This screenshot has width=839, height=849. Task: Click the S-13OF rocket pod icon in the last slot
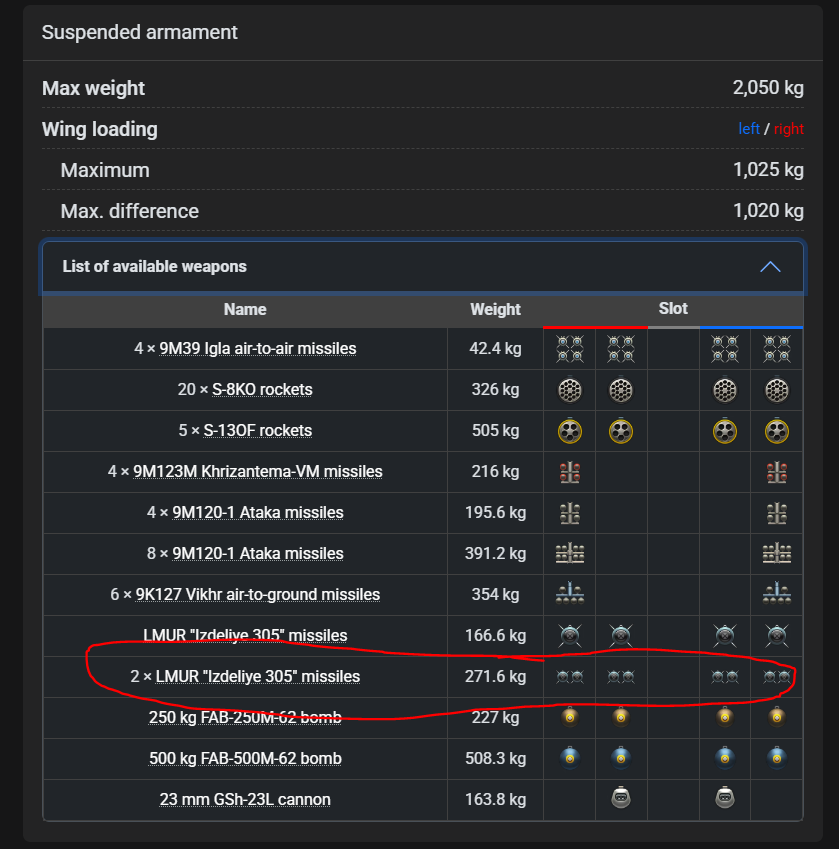click(x=776, y=430)
